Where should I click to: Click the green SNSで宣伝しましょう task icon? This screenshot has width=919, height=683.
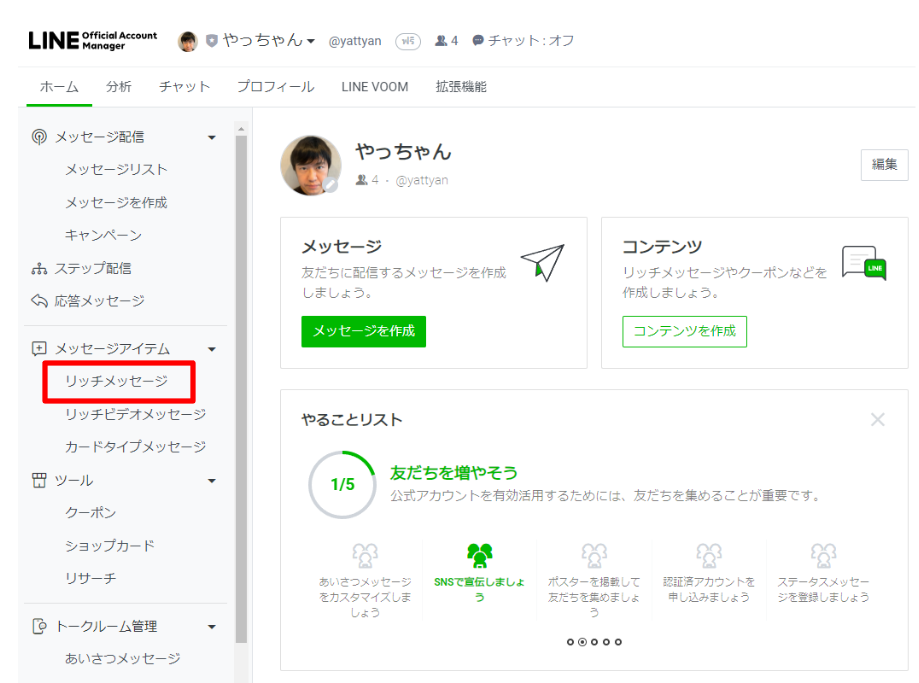[x=479, y=555]
